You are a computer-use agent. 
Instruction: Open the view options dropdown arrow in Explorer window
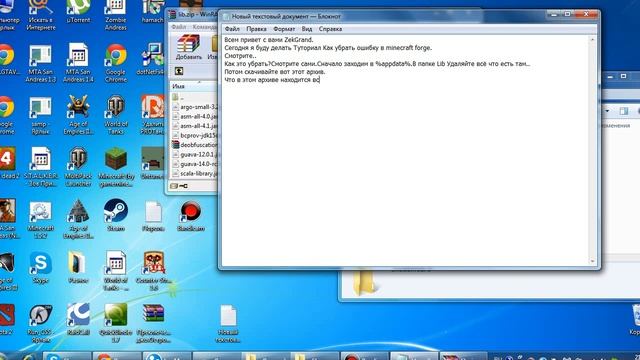(608, 111)
